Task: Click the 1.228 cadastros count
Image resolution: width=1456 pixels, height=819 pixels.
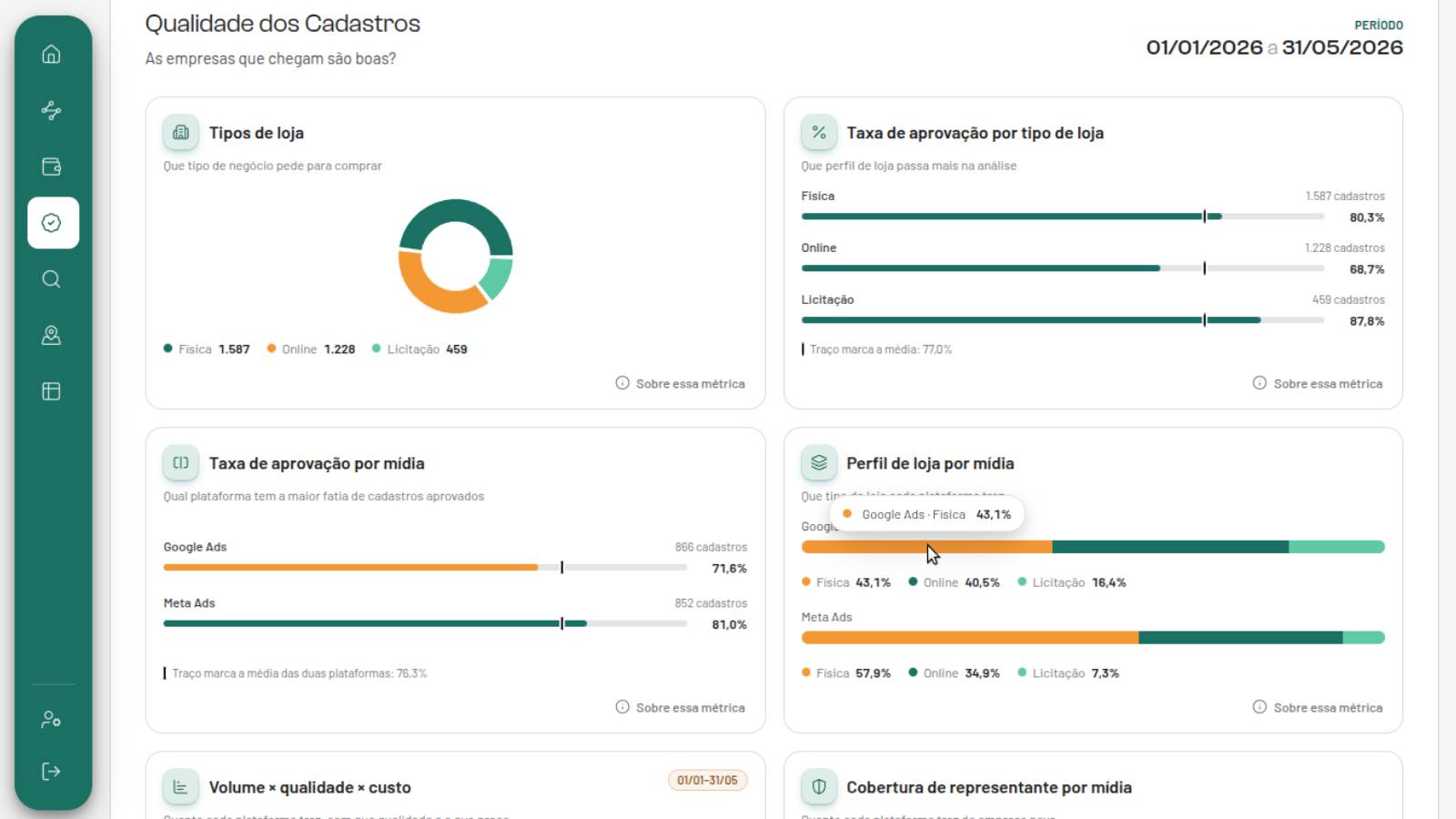Action: pyautogui.click(x=1345, y=248)
